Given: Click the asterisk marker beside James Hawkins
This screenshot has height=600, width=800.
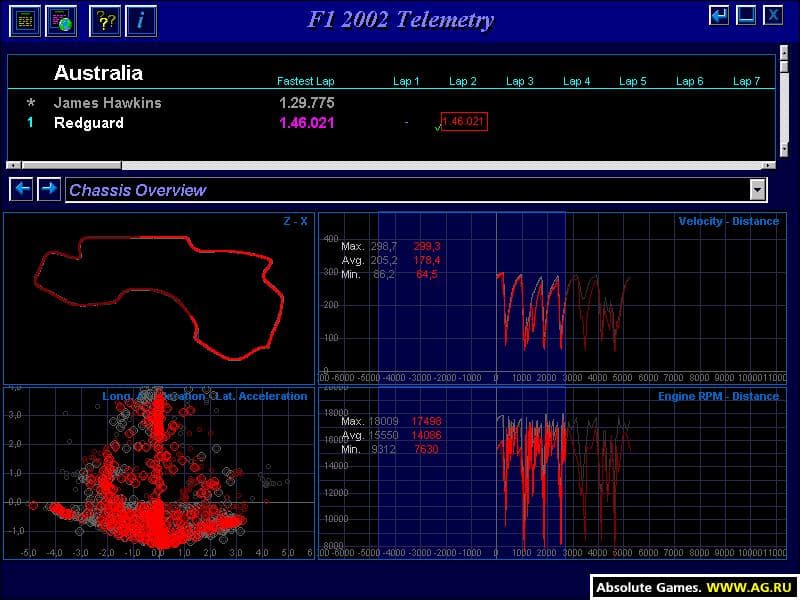Looking at the screenshot, I should (31, 104).
